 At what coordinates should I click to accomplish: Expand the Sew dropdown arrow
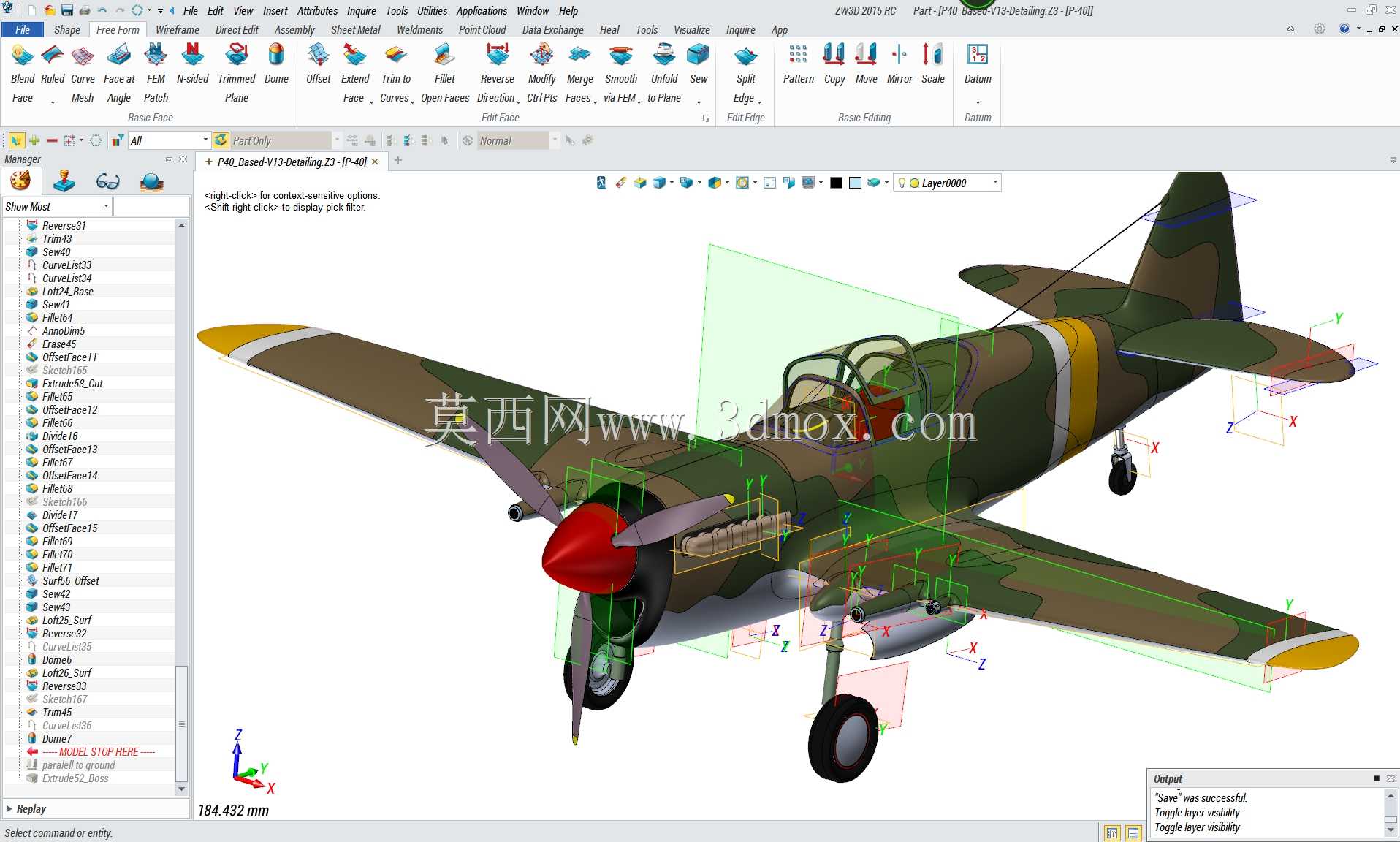coord(699,102)
